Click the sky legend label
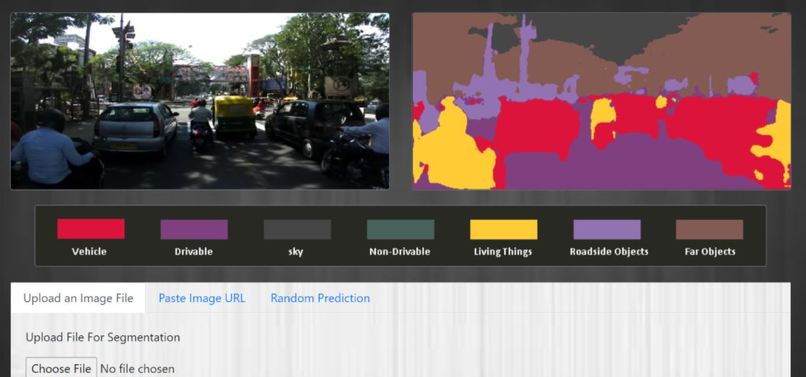Viewport: 806px width, 377px height. (x=296, y=252)
